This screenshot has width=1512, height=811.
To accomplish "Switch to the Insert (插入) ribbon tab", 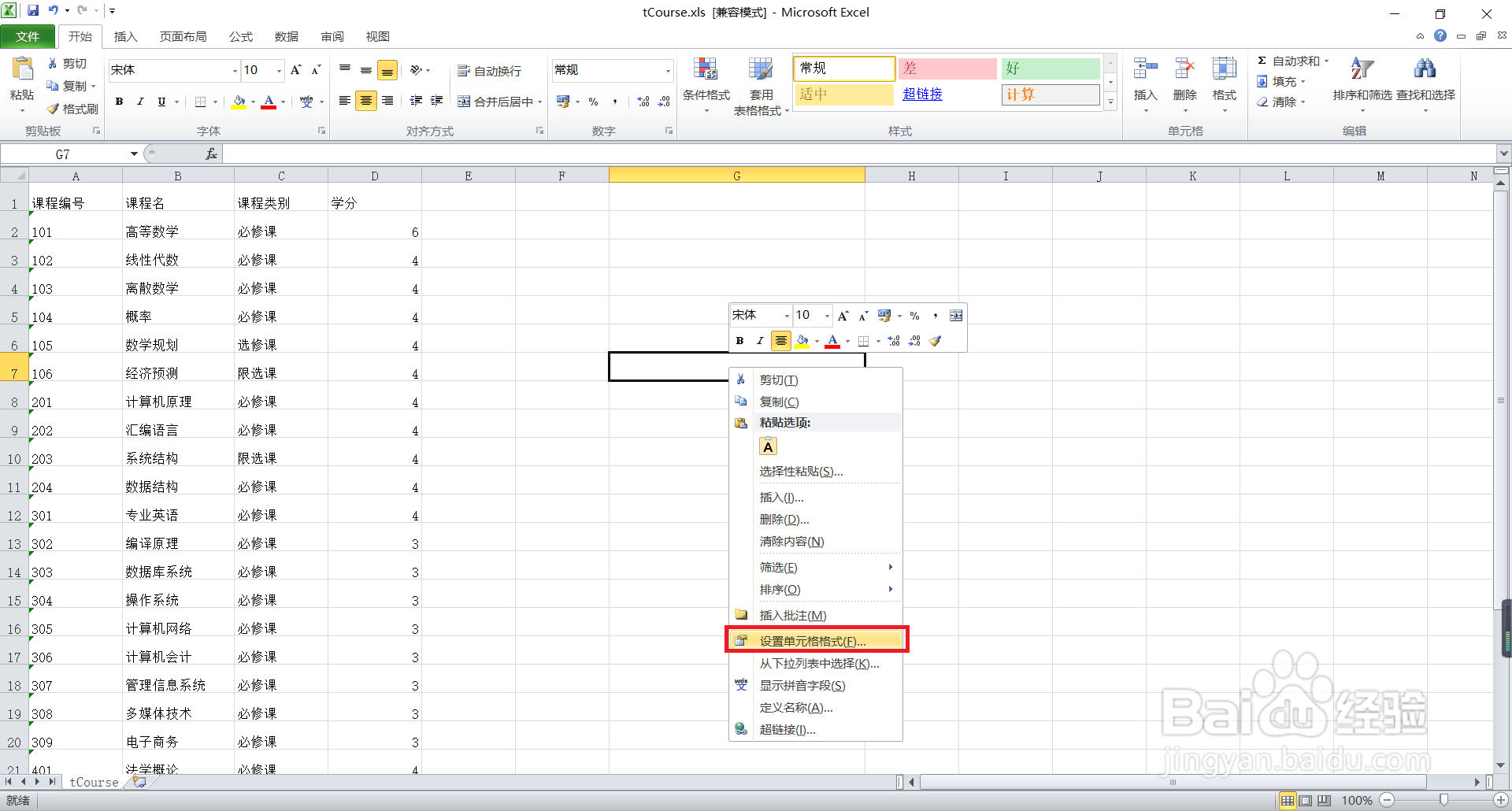I will click(125, 36).
